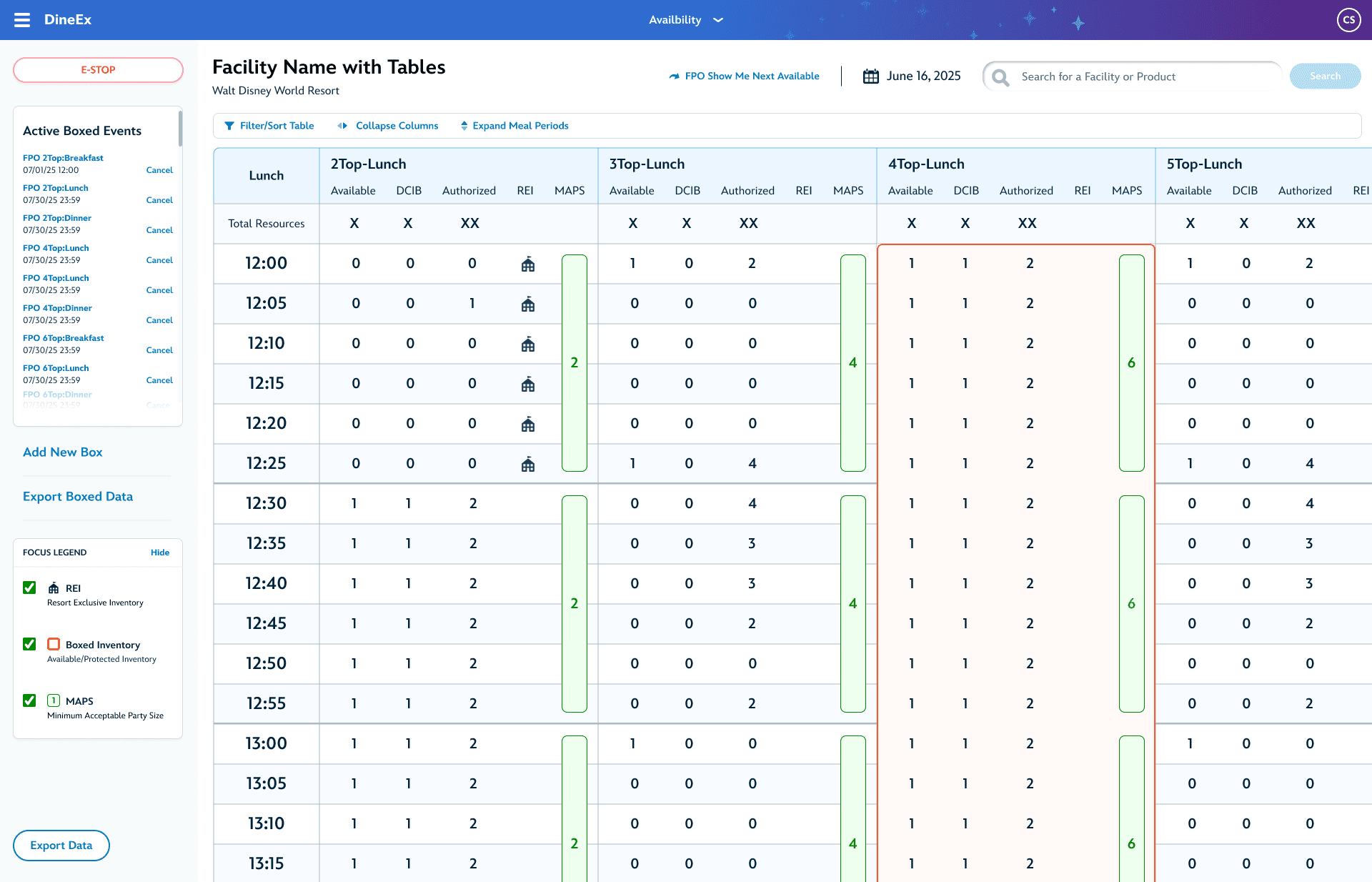The width and height of the screenshot is (1372, 882).
Task: Open the Availbility dropdown chevron
Action: (718, 20)
